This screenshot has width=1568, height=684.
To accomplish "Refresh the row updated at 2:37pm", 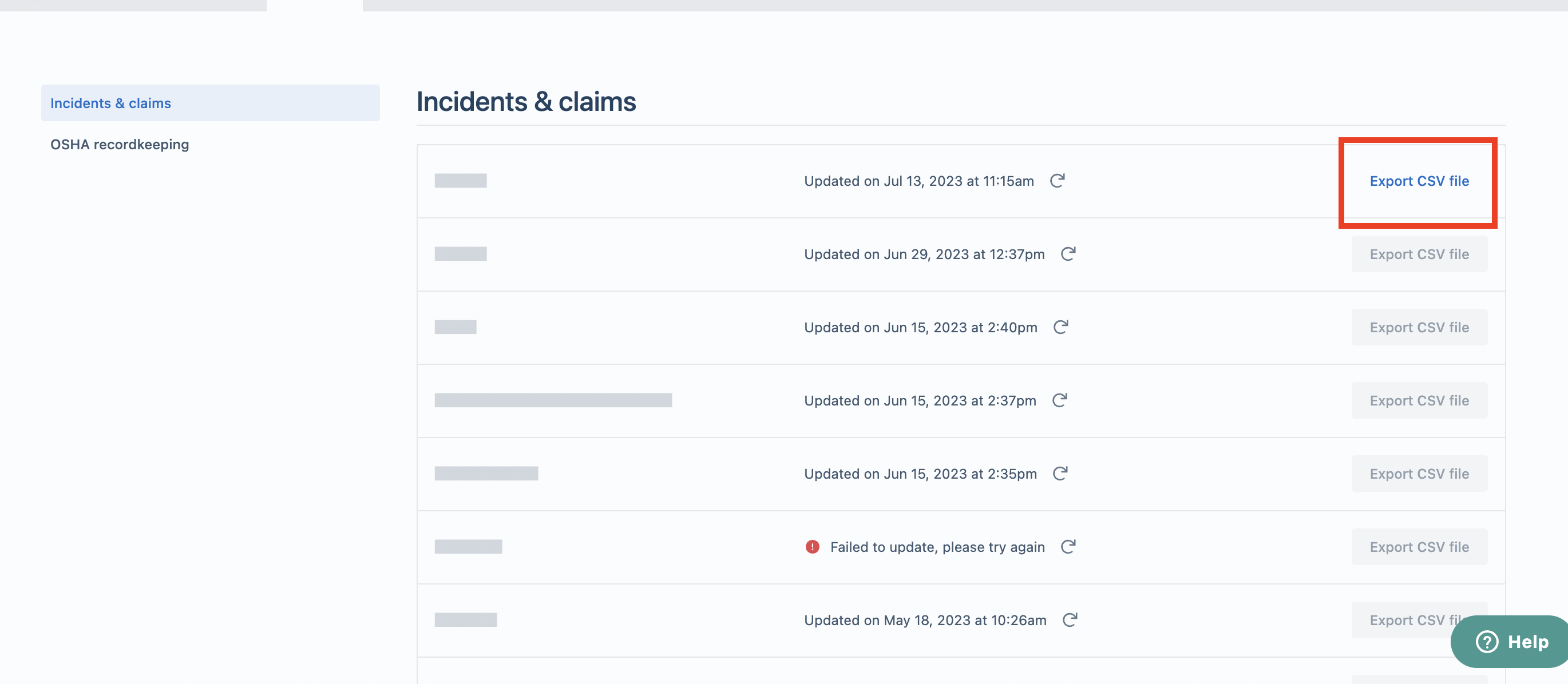I will (1060, 400).
